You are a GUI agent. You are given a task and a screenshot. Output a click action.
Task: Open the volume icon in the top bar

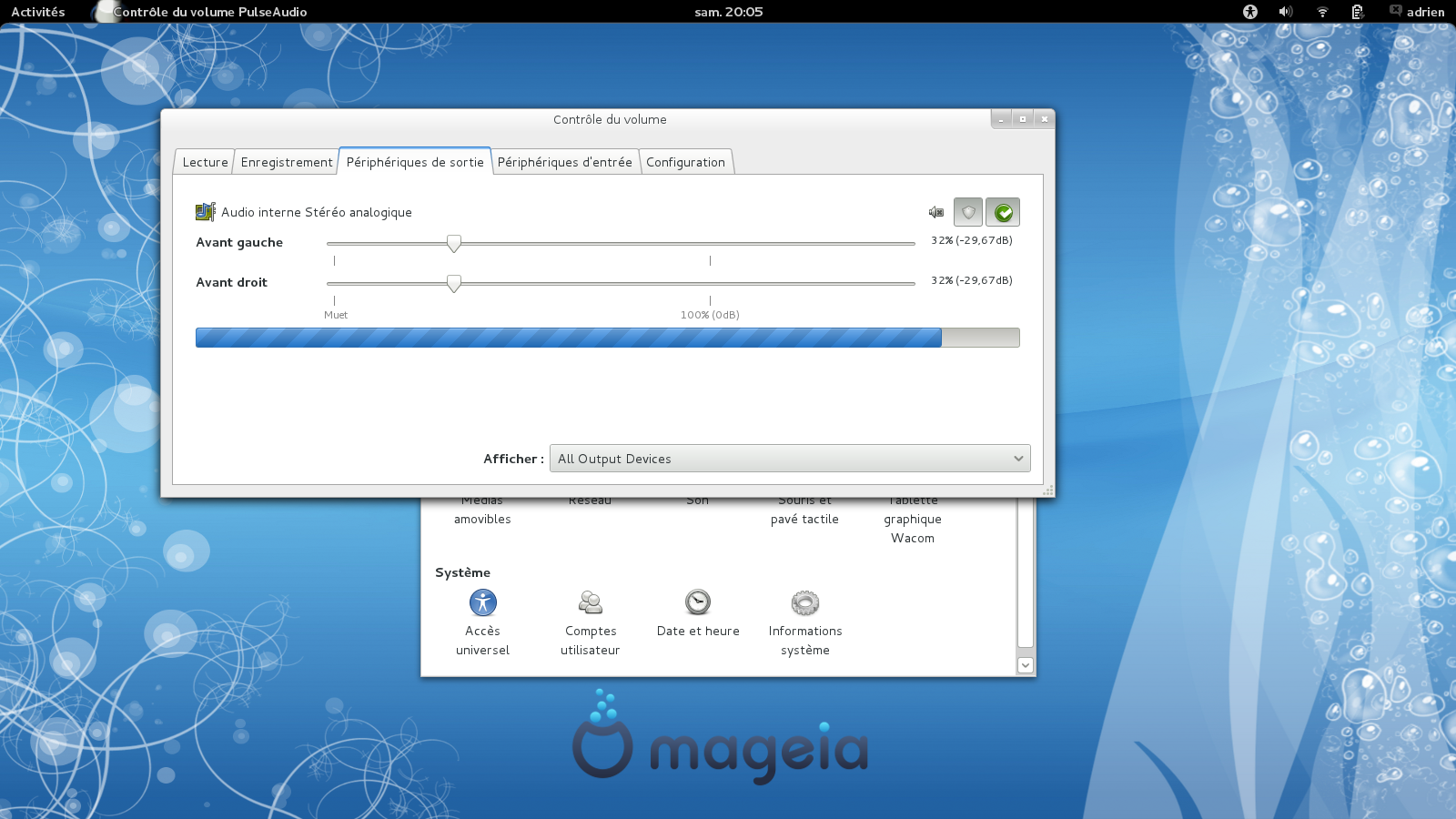(x=1286, y=12)
